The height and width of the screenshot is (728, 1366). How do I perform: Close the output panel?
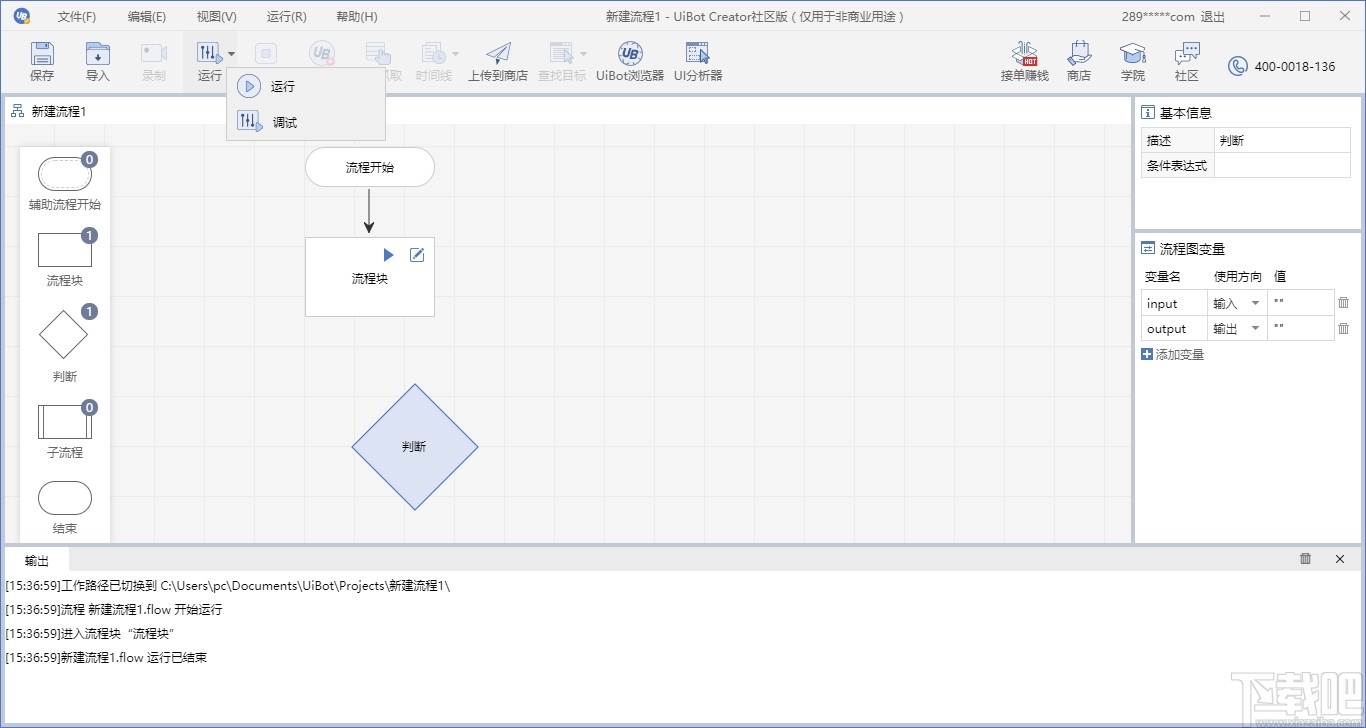tap(1340, 559)
